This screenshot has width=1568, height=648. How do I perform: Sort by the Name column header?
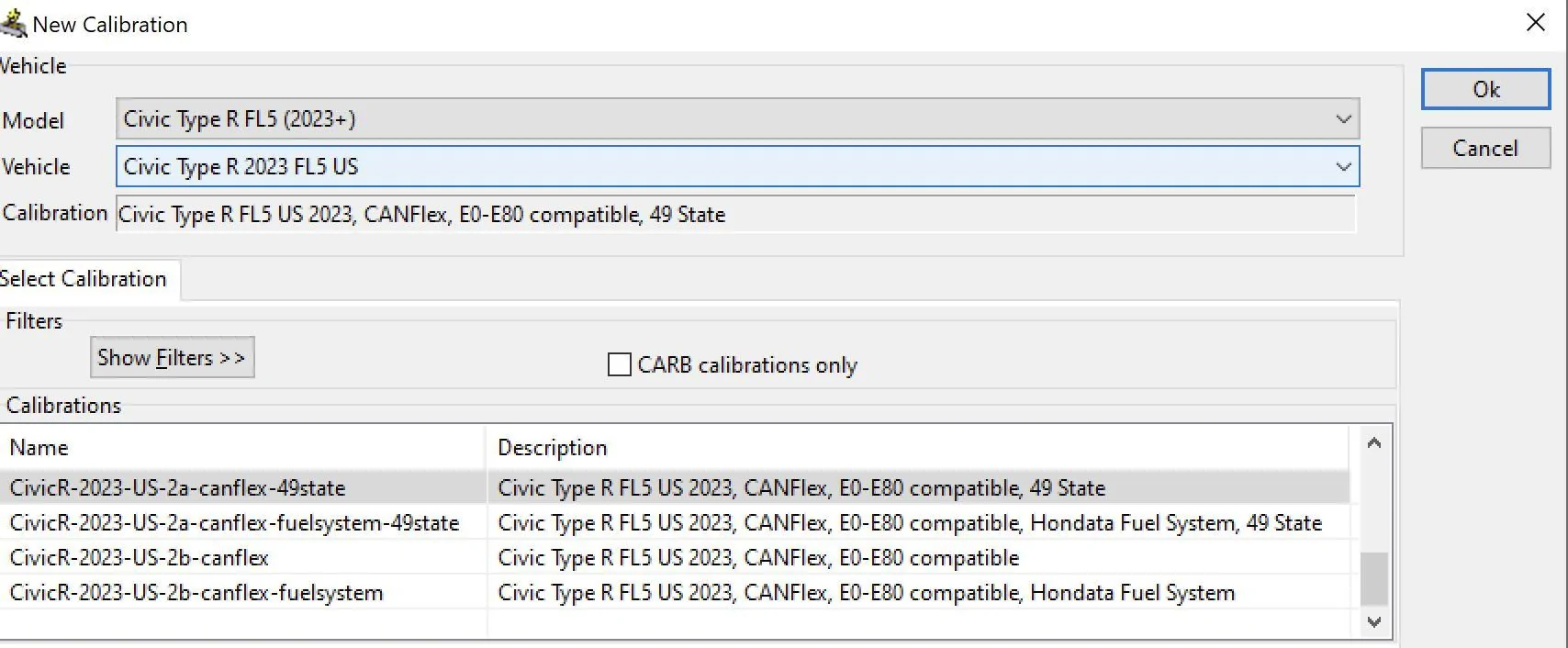243,448
